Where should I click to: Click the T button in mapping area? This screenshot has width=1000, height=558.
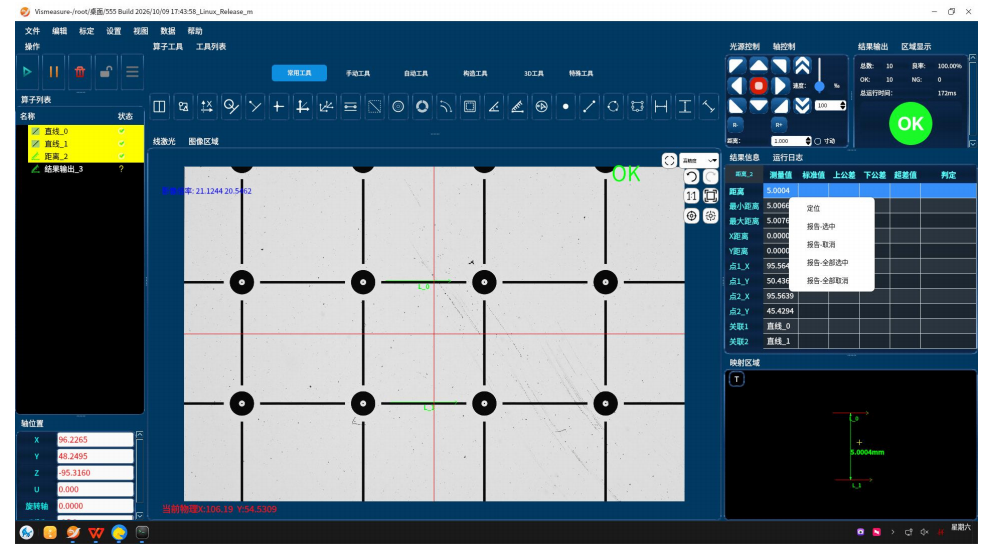coord(737,379)
